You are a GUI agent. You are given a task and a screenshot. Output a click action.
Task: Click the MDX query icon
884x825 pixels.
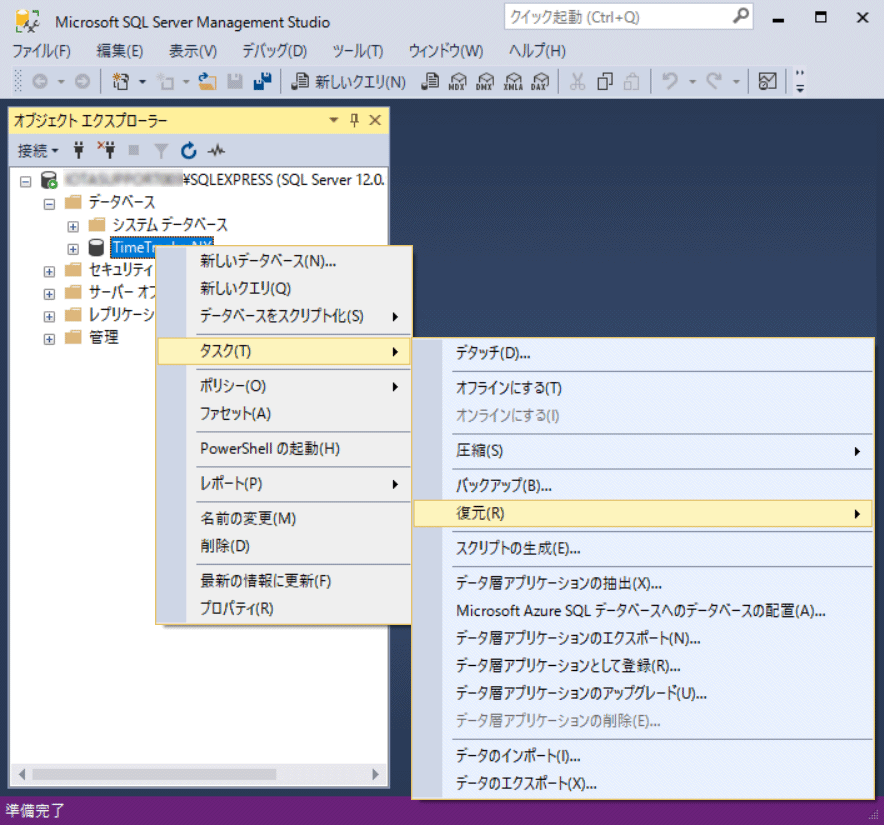pos(458,82)
